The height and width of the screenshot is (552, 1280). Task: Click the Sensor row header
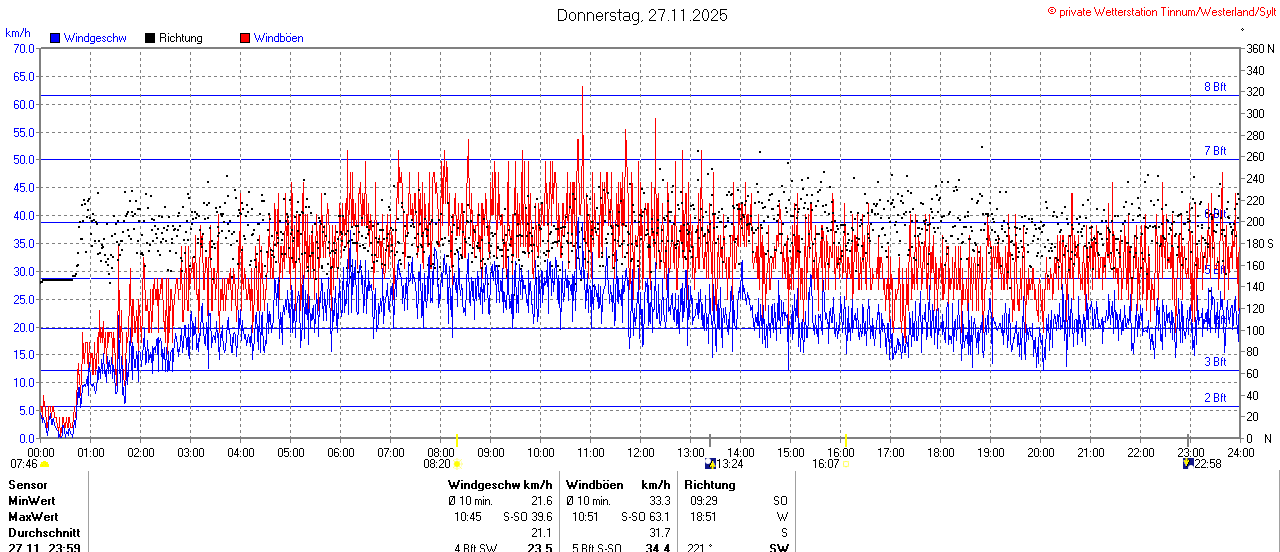point(27,485)
